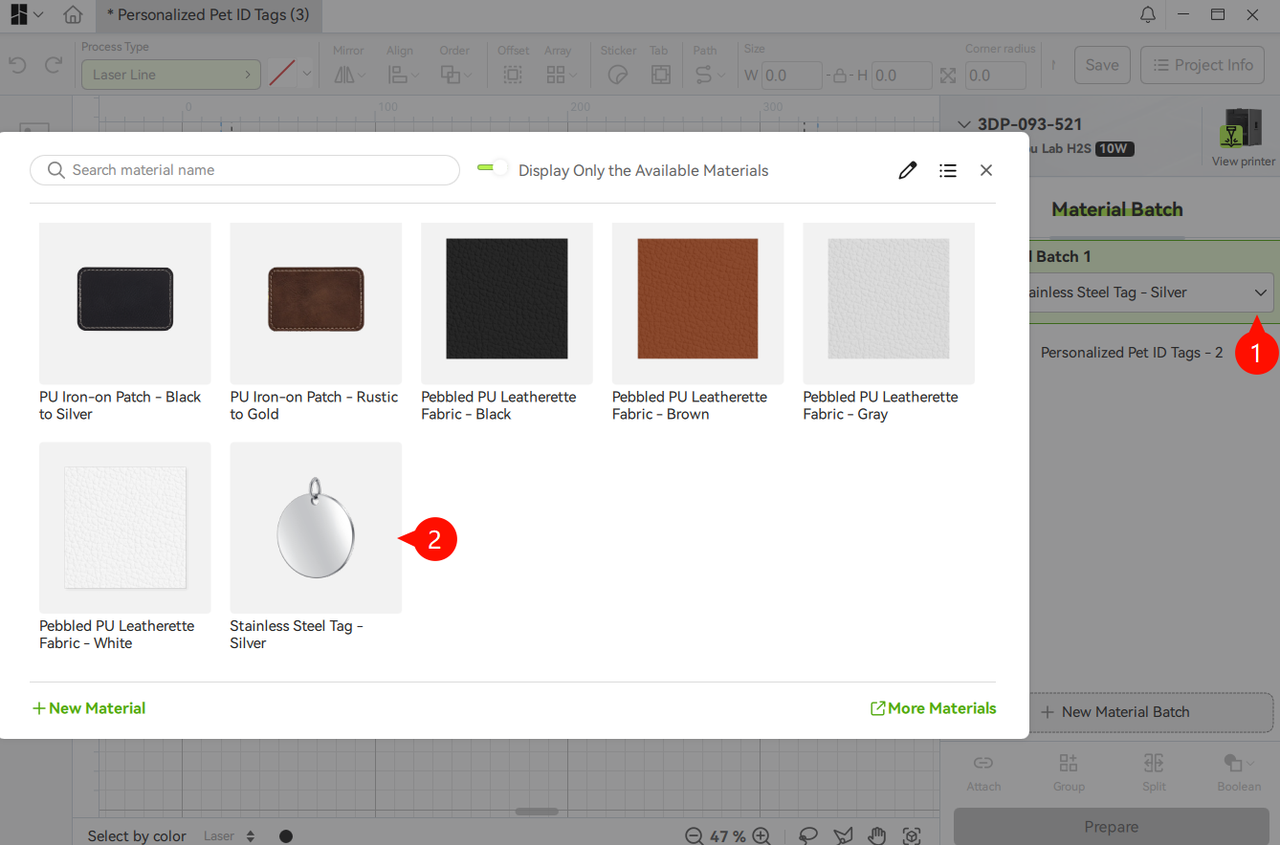Viewport: 1280px width, 845px height.
Task: Click the Save button
Action: 1102,65
